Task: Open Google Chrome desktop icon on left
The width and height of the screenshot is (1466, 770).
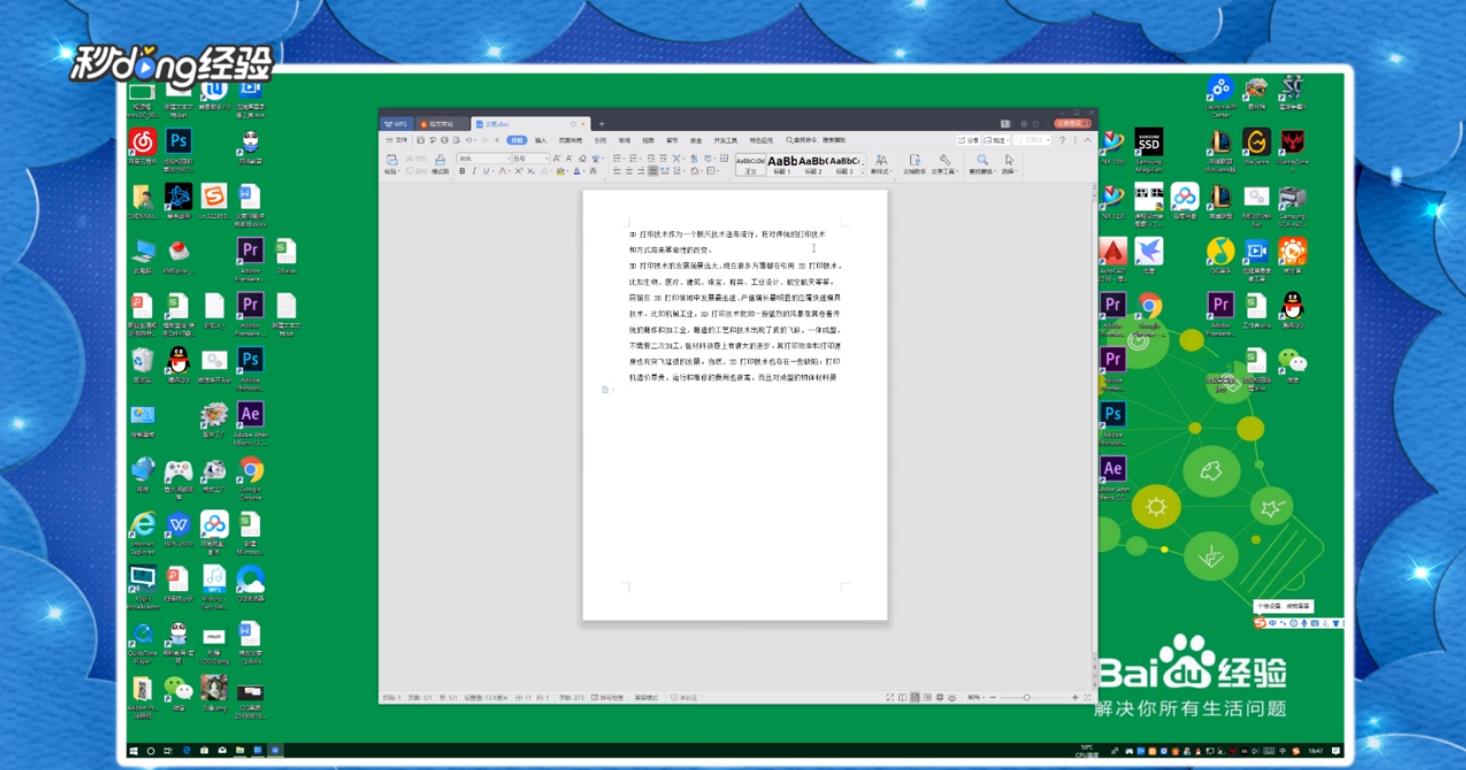Action: pos(251,476)
